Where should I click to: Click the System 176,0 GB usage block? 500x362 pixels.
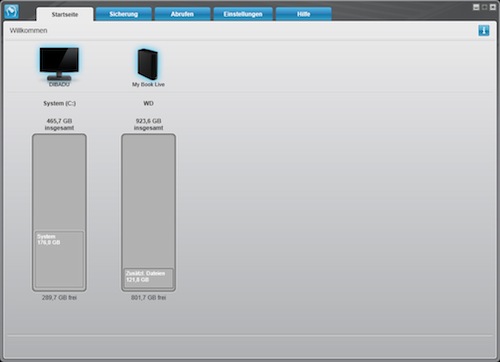coord(59,259)
